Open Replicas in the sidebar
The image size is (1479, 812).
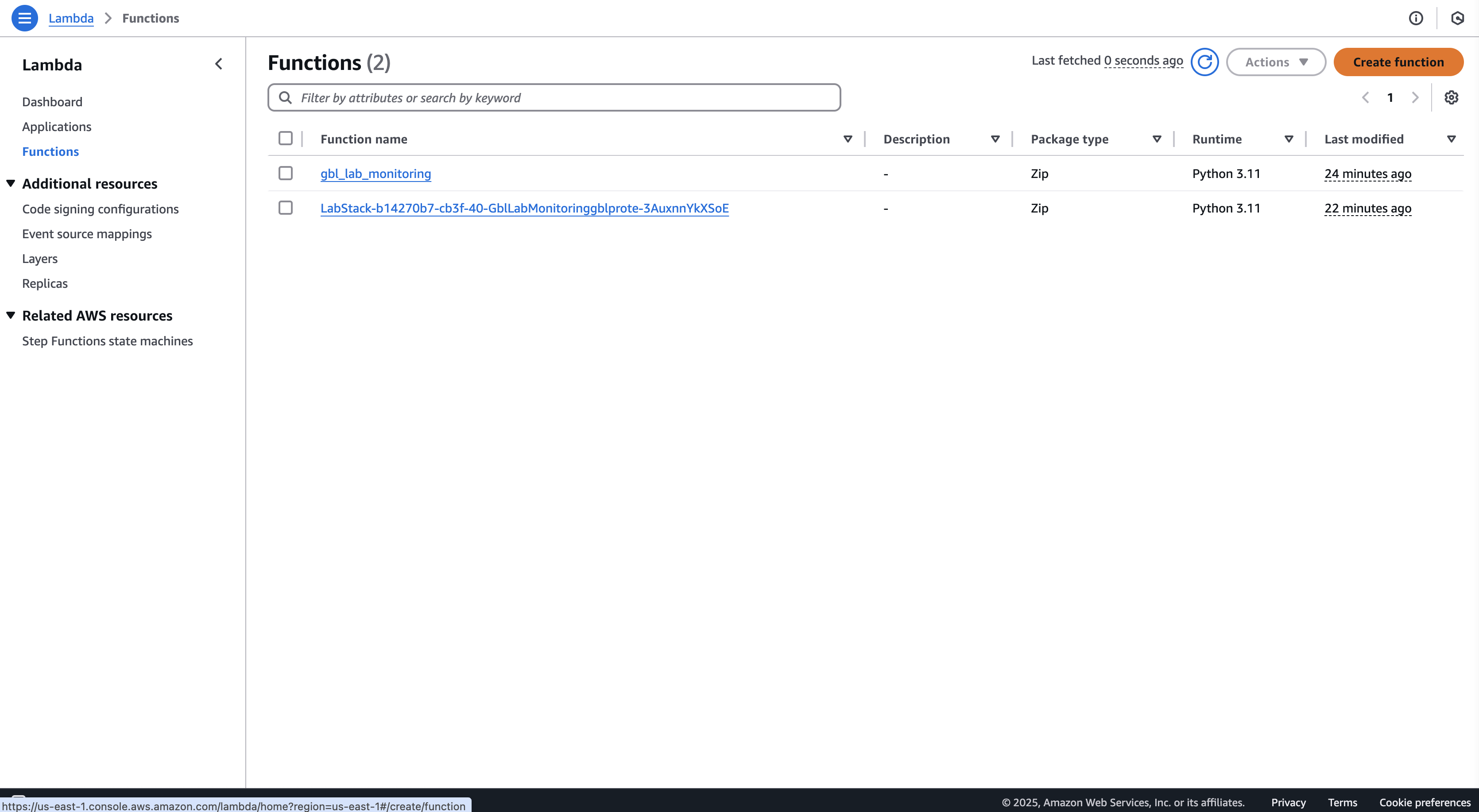coord(45,283)
